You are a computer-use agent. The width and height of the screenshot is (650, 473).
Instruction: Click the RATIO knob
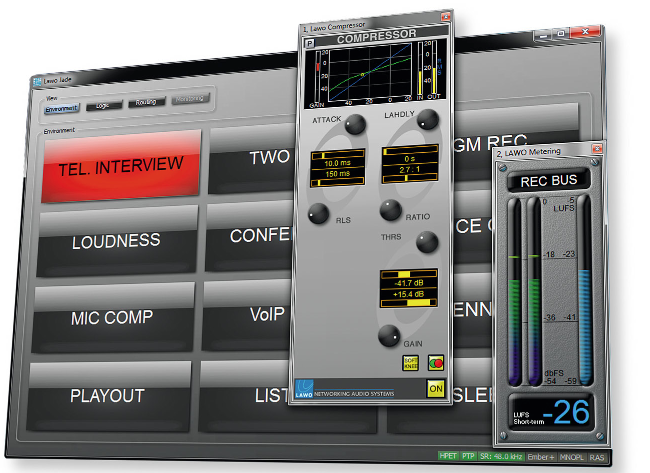(x=390, y=211)
